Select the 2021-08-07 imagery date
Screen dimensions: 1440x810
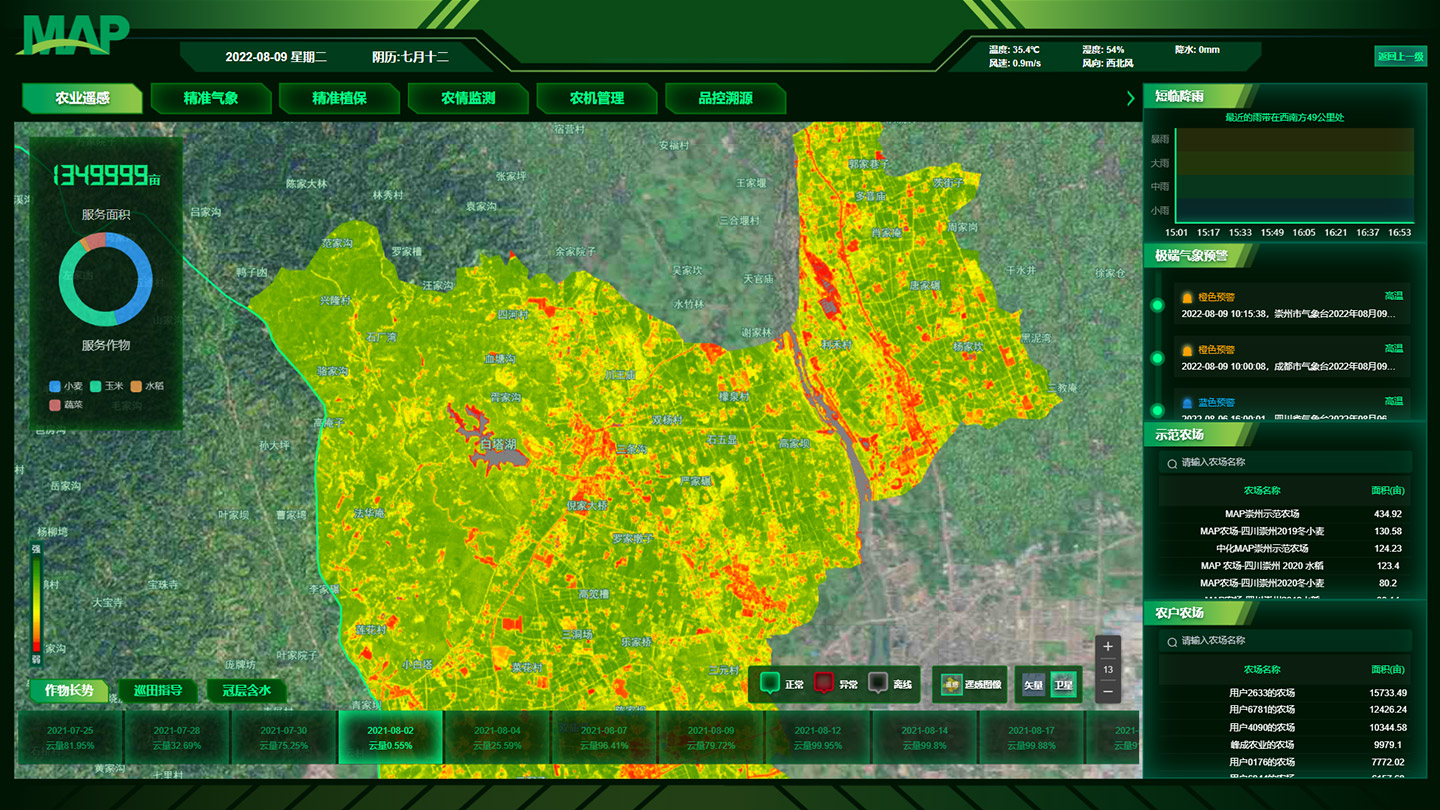pos(604,738)
